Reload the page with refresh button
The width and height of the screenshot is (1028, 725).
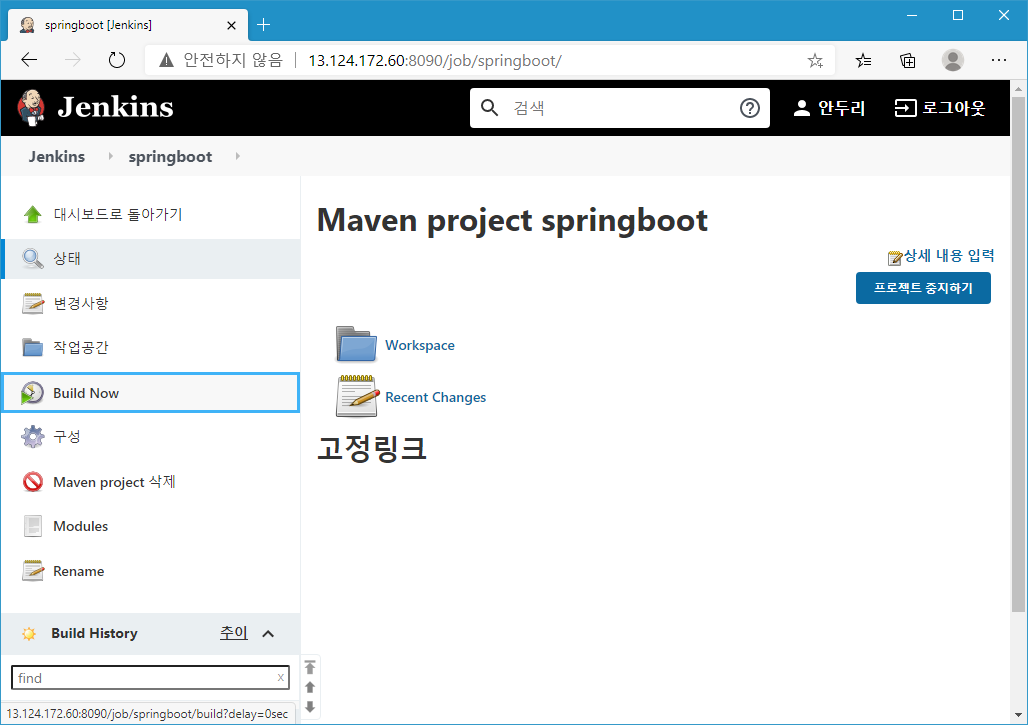(x=117, y=60)
